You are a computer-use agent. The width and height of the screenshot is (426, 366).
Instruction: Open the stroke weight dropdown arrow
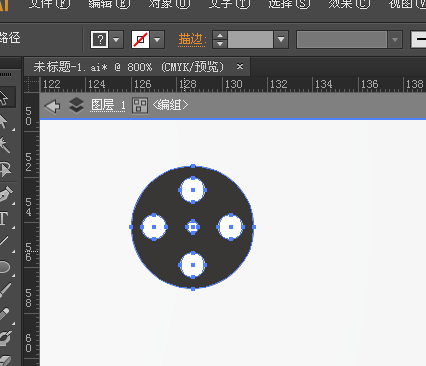point(281,40)
